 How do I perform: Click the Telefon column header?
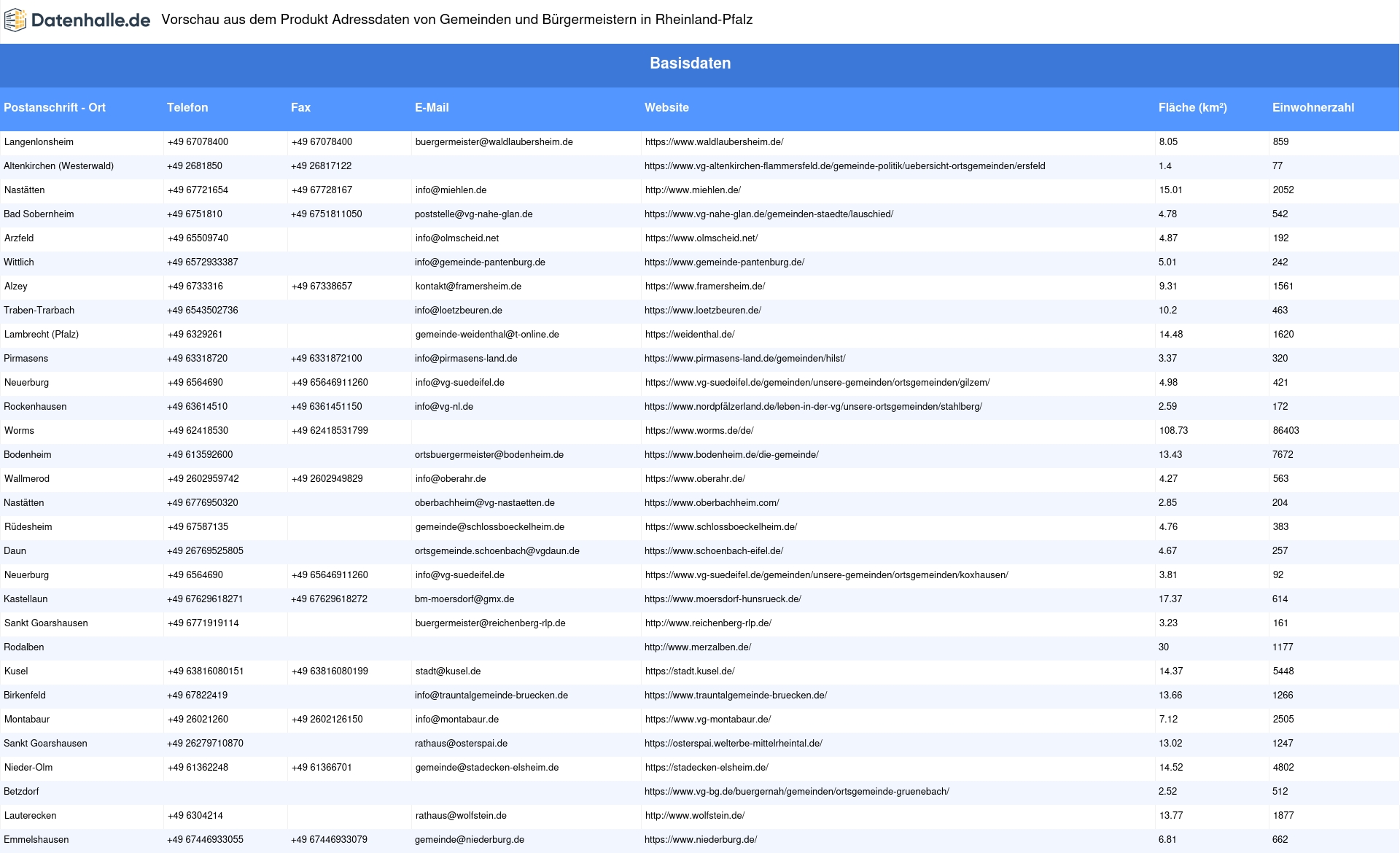tap(187, 107)
